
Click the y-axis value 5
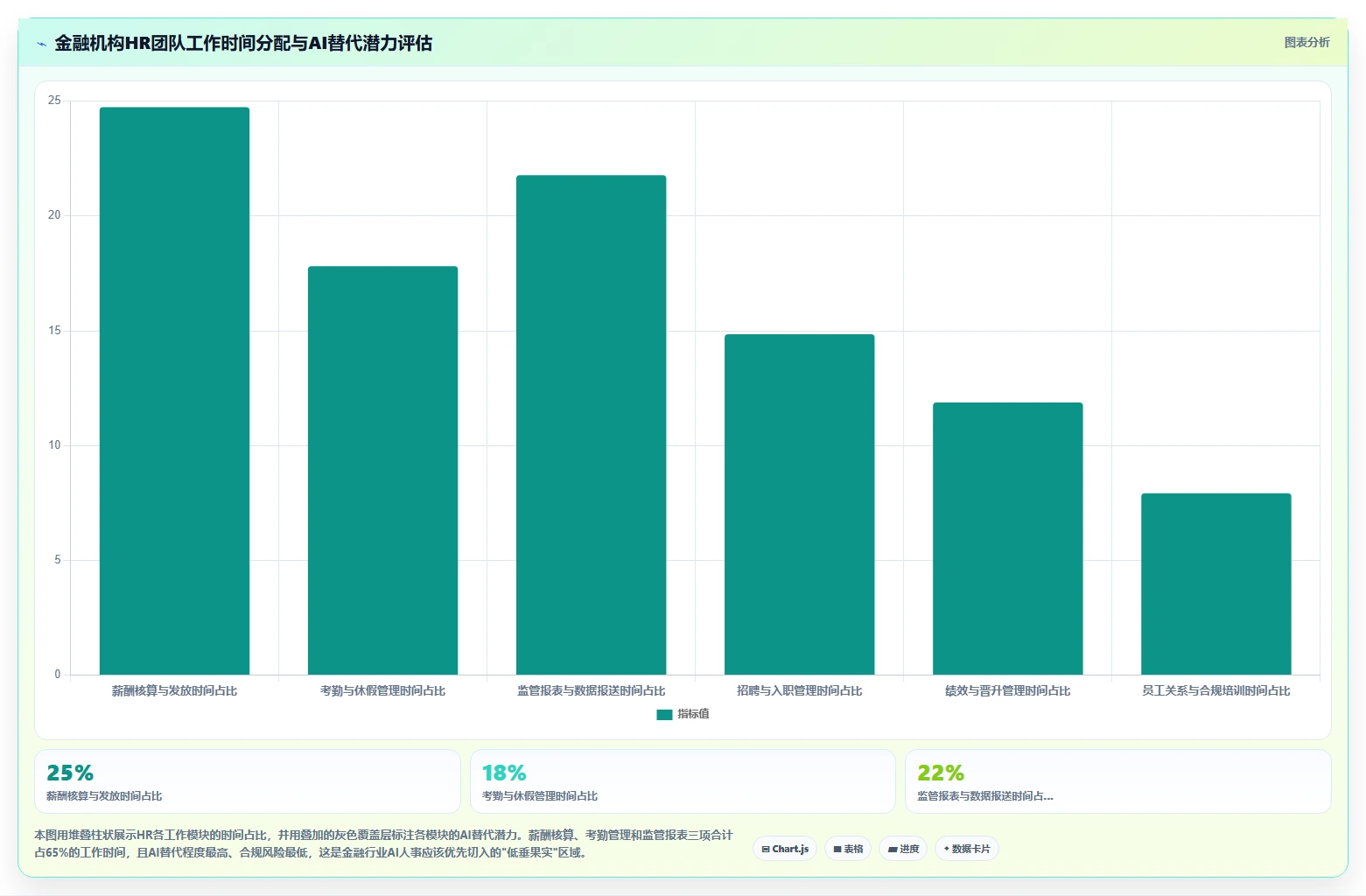[58, 560]
